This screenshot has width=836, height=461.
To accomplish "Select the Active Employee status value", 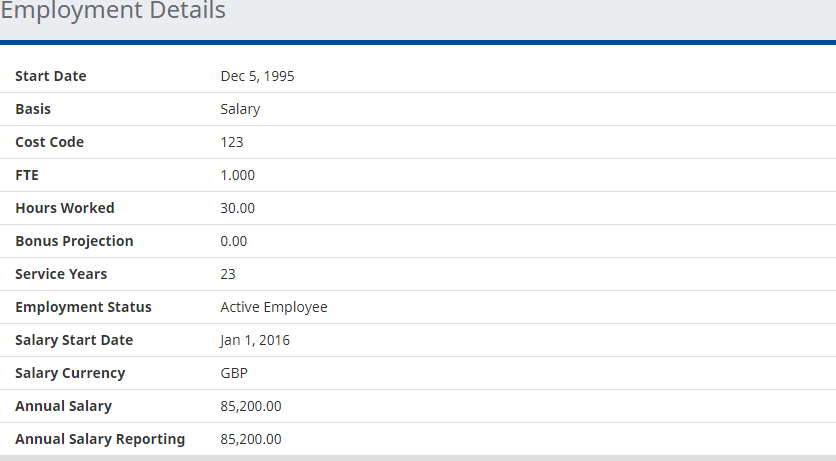I will click(x=274, y=307).
